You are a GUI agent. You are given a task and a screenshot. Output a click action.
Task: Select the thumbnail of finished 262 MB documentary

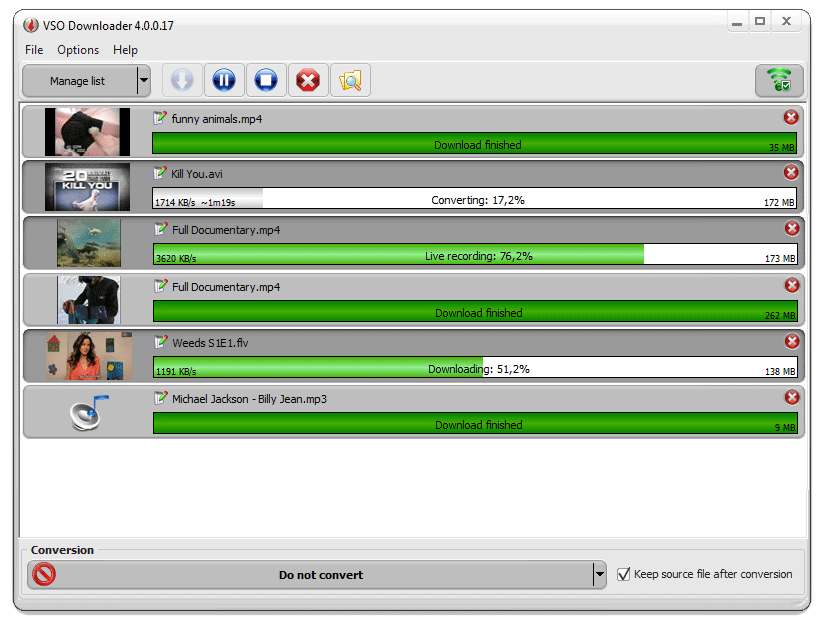click(x=89, y=300)
